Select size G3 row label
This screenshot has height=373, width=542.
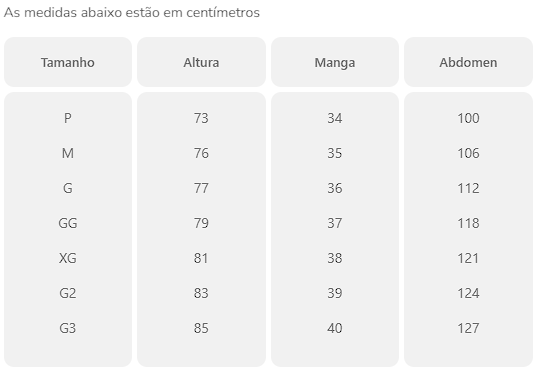click(x=68, y=328)
